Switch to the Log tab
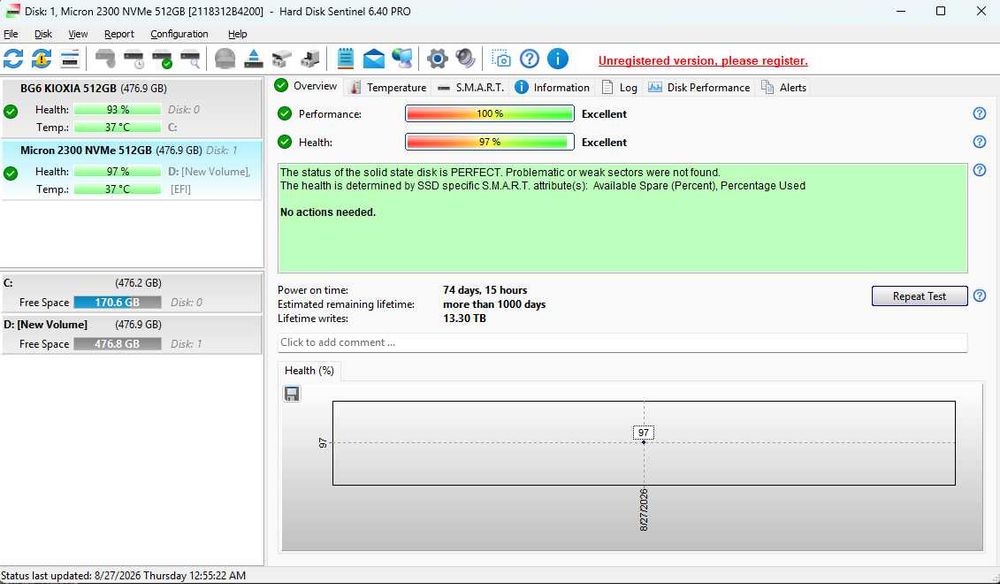This screenshot has width=1000, height=584. point(619,87)
